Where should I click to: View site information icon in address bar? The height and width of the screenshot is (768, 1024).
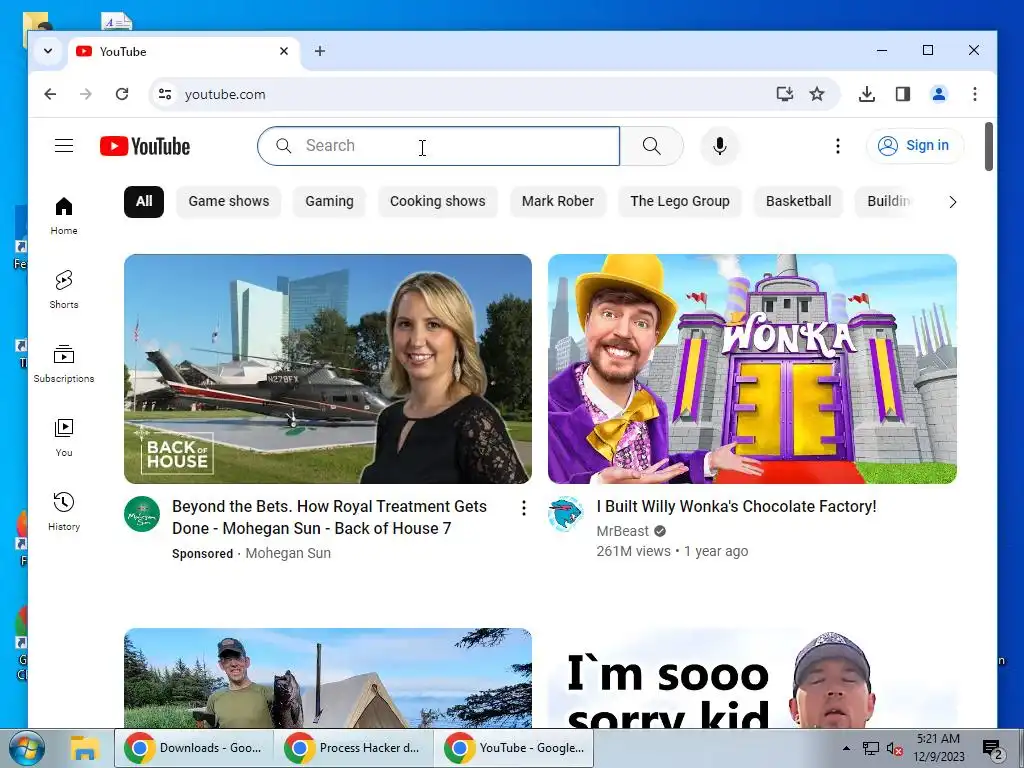[165, 94]
